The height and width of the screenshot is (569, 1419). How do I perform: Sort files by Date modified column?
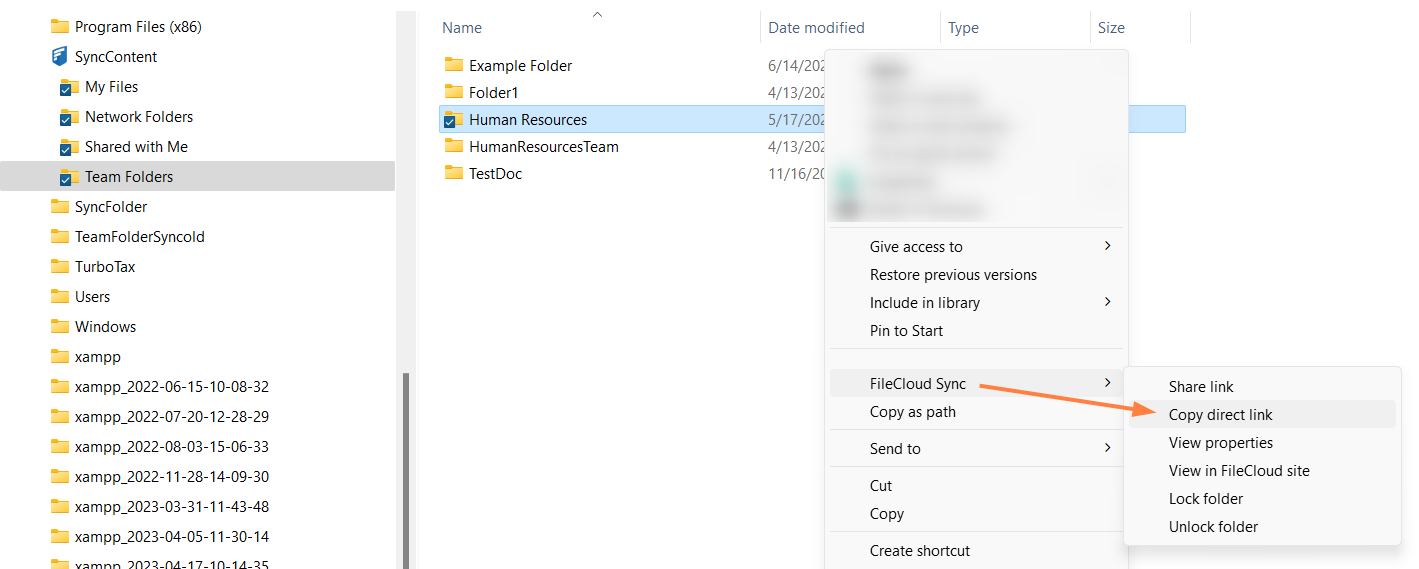816,28
